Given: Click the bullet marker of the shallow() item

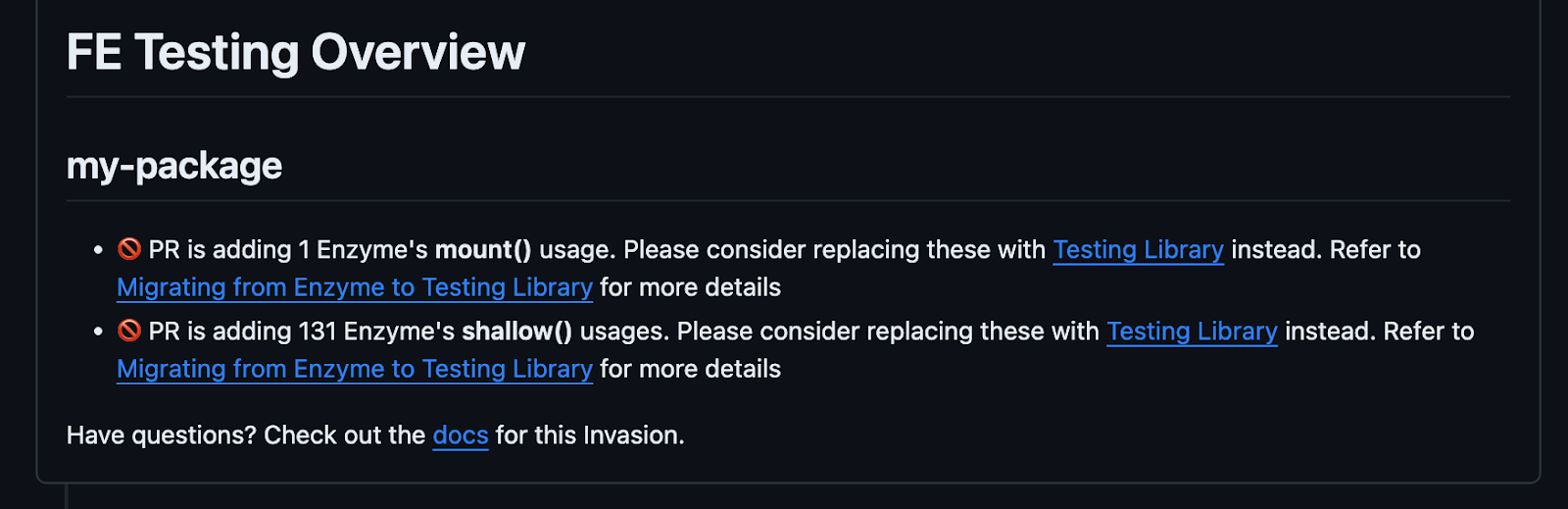Looking at the screenshot, I should pos(98,332).
